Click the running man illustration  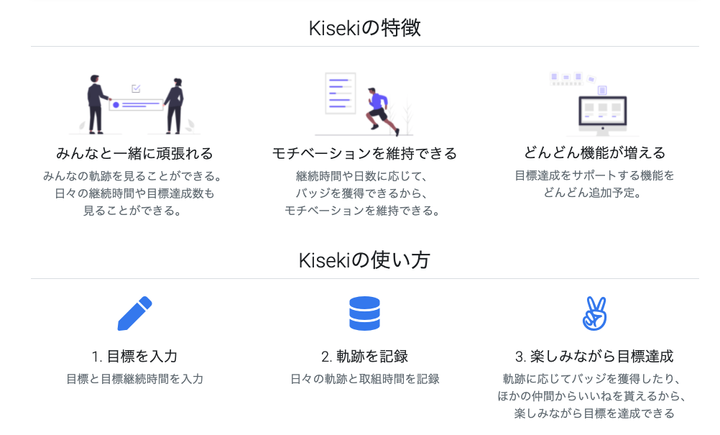pos(364,104)
